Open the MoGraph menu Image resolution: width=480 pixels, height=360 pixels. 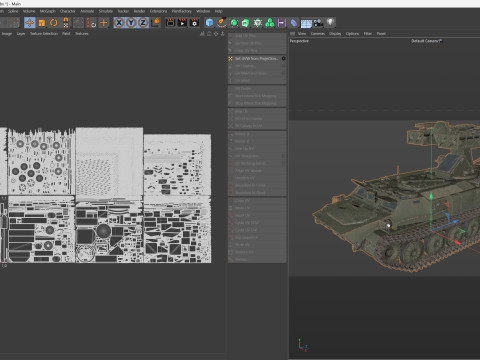tap(48, 11)
